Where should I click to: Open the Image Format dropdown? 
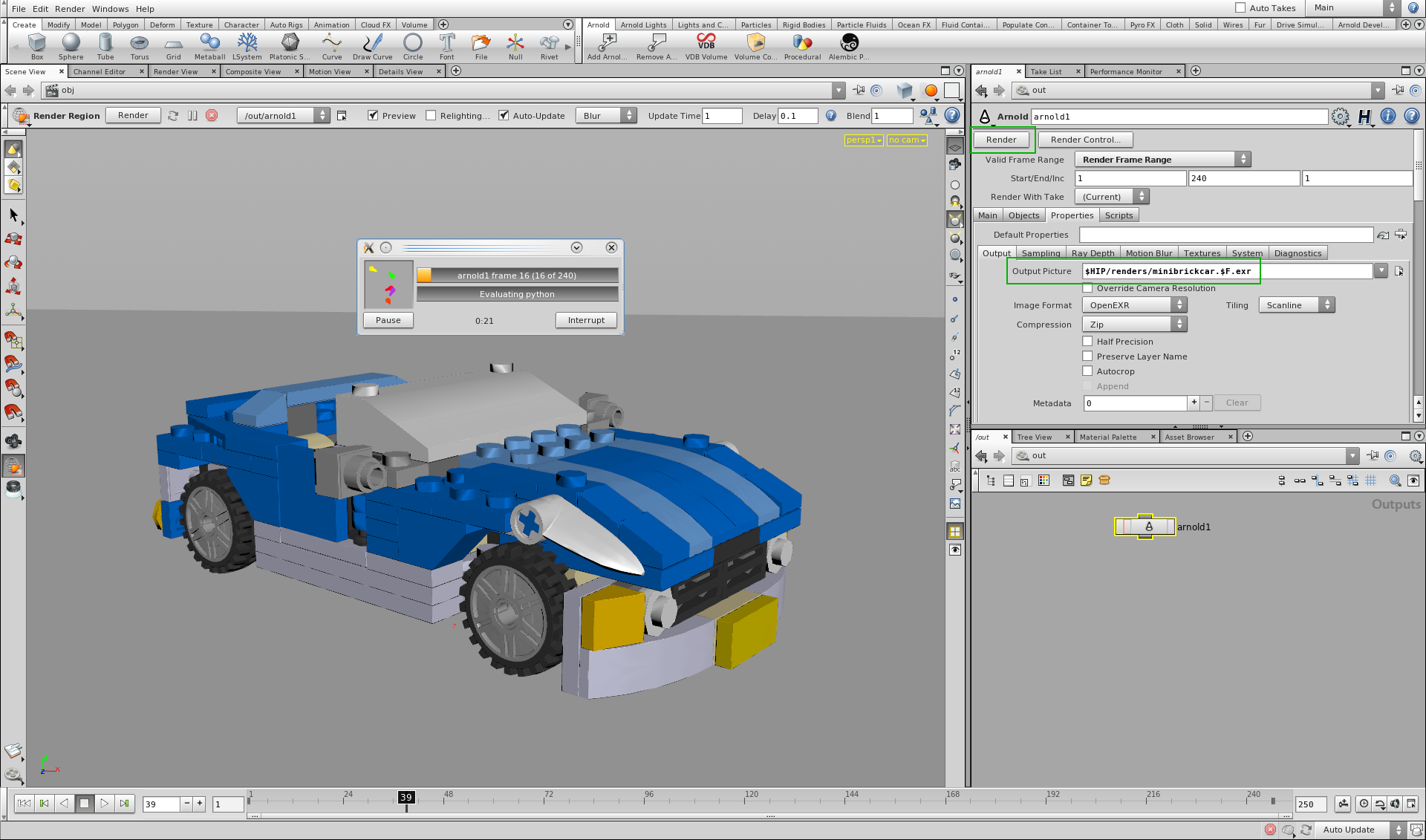click(x=1133, y=305)
